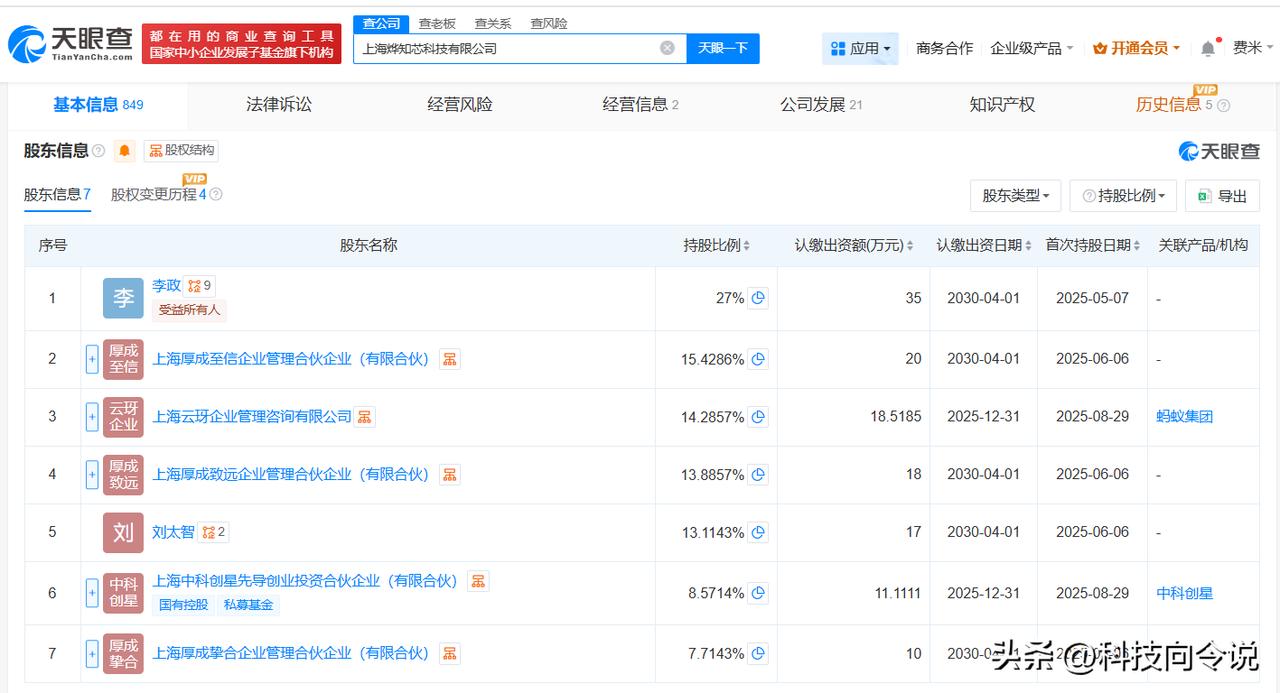The height and width of the screenshot is (693, 1280).
Task: Open the 股权结构 chart button
Action: (x=181, y=151)
